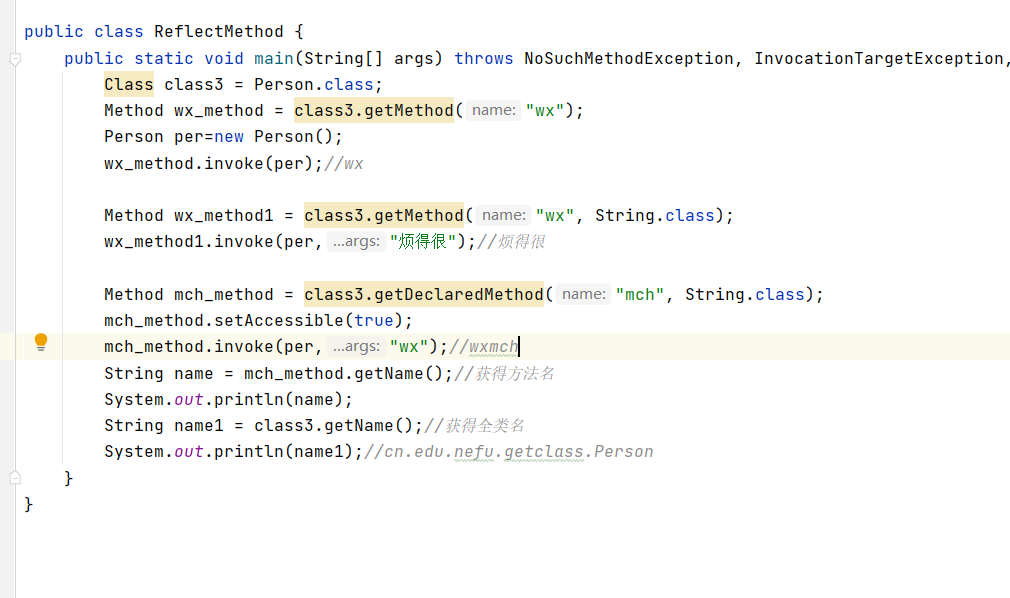Screen dimensions: 1010x598
Task: Click the yellow lightbulb quick-fix icon
Action: coord(41,342)
